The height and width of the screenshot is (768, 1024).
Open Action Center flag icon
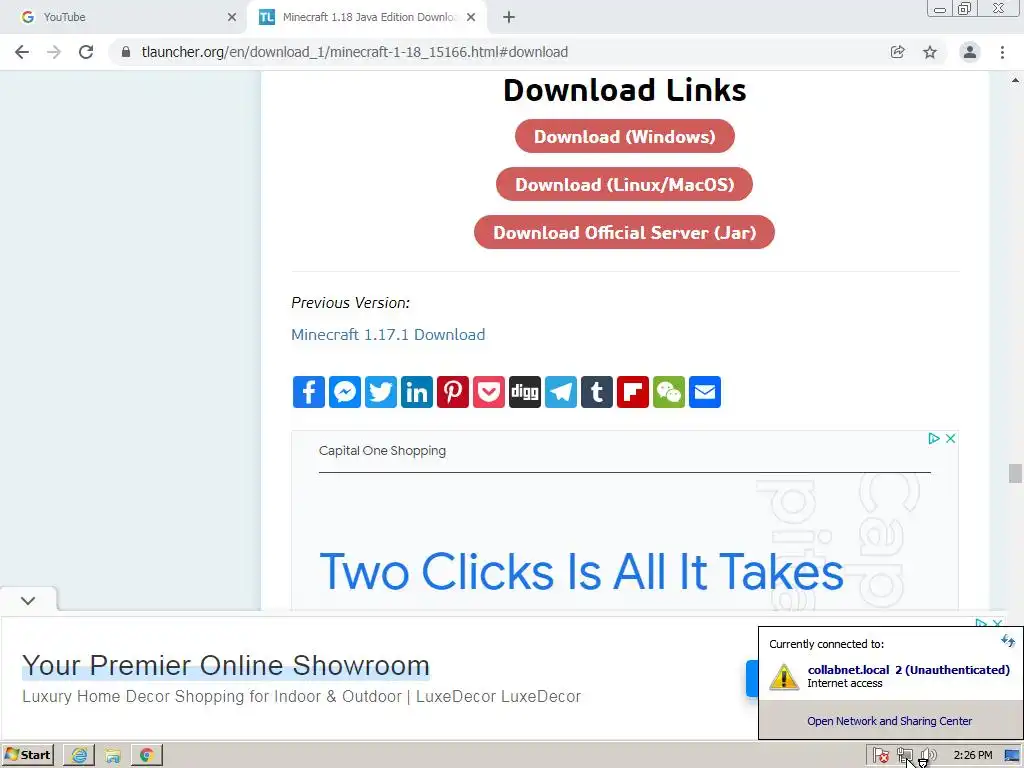click(x=880, y=756)
